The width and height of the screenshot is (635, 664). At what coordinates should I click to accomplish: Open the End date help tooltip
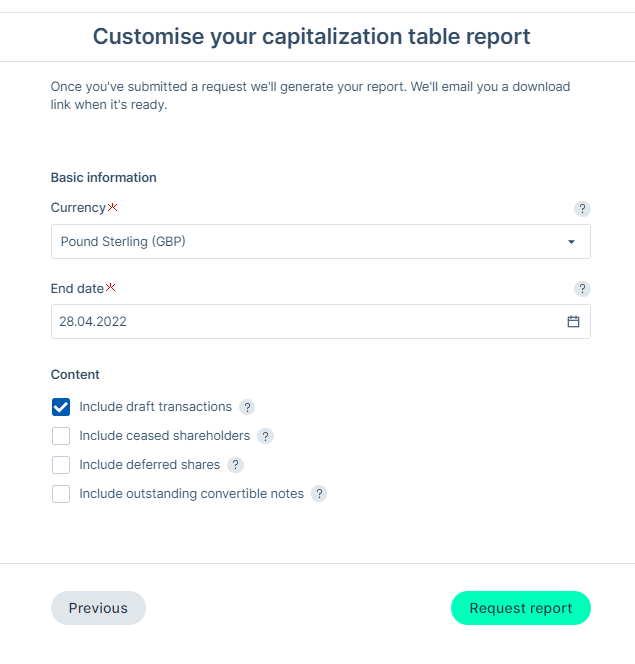(x=582, y=289)
